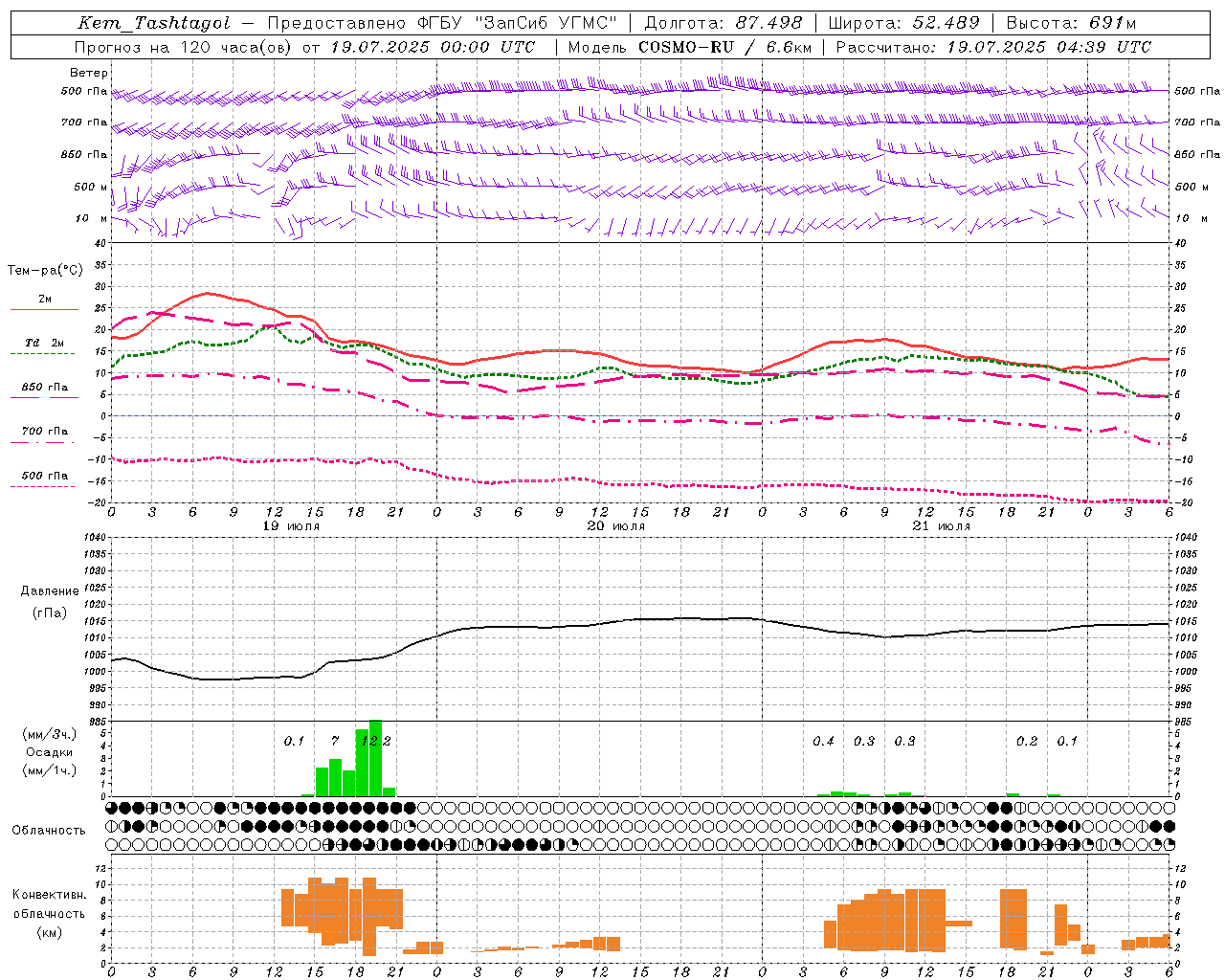Click the (км) unit under convective cloud label
Viewport: 1225px width, 980px height.
click(49, 932)
